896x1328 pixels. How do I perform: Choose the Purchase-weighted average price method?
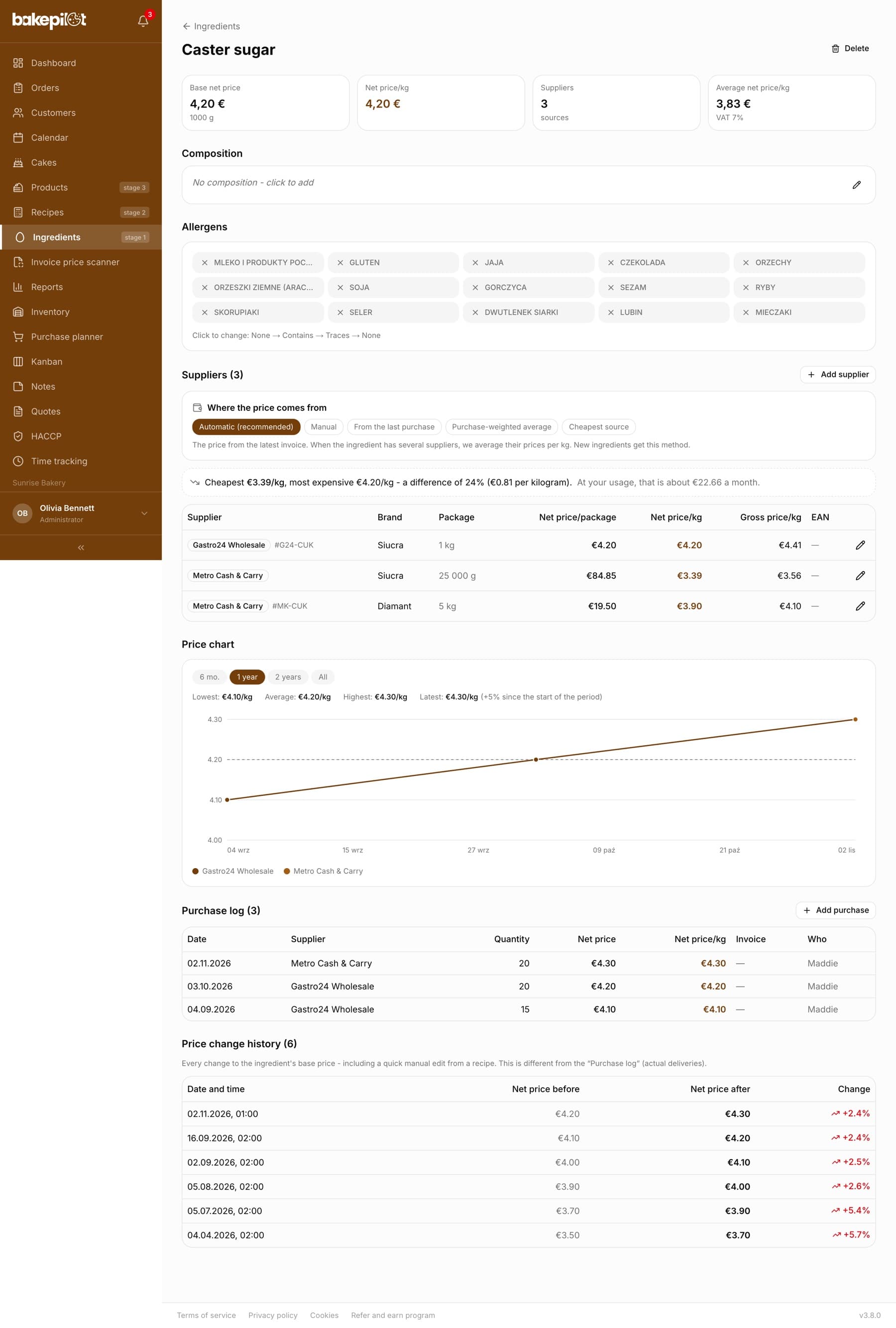[x=501, y=427]
